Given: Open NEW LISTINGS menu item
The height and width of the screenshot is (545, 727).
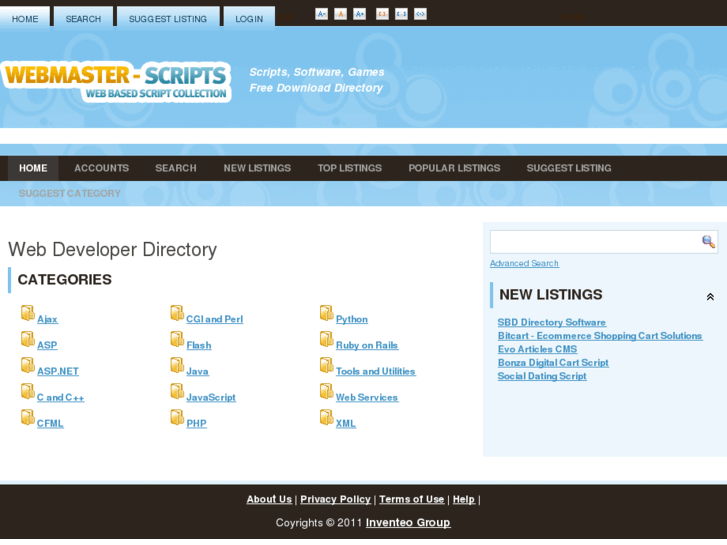Looking at the screenshot, I should (257, 168).
